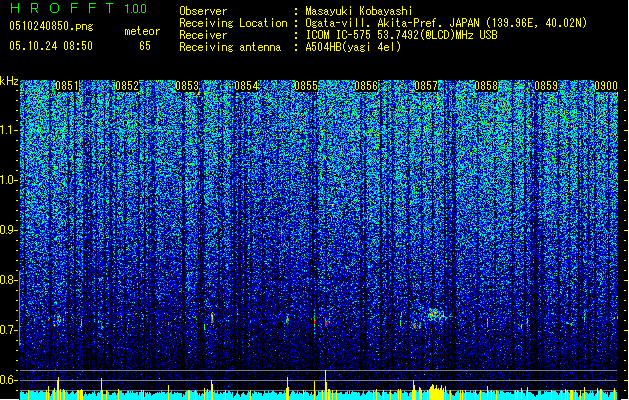
Task: Click the tallest yellow intensity spike near 0855
Action: [x=325, y=384]
